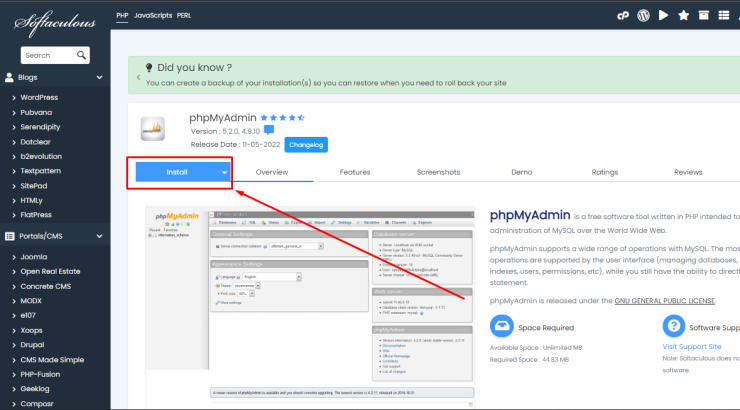Follow the Visit Support Site link
This screenshot has width=740, height=410.
[692, 347]
